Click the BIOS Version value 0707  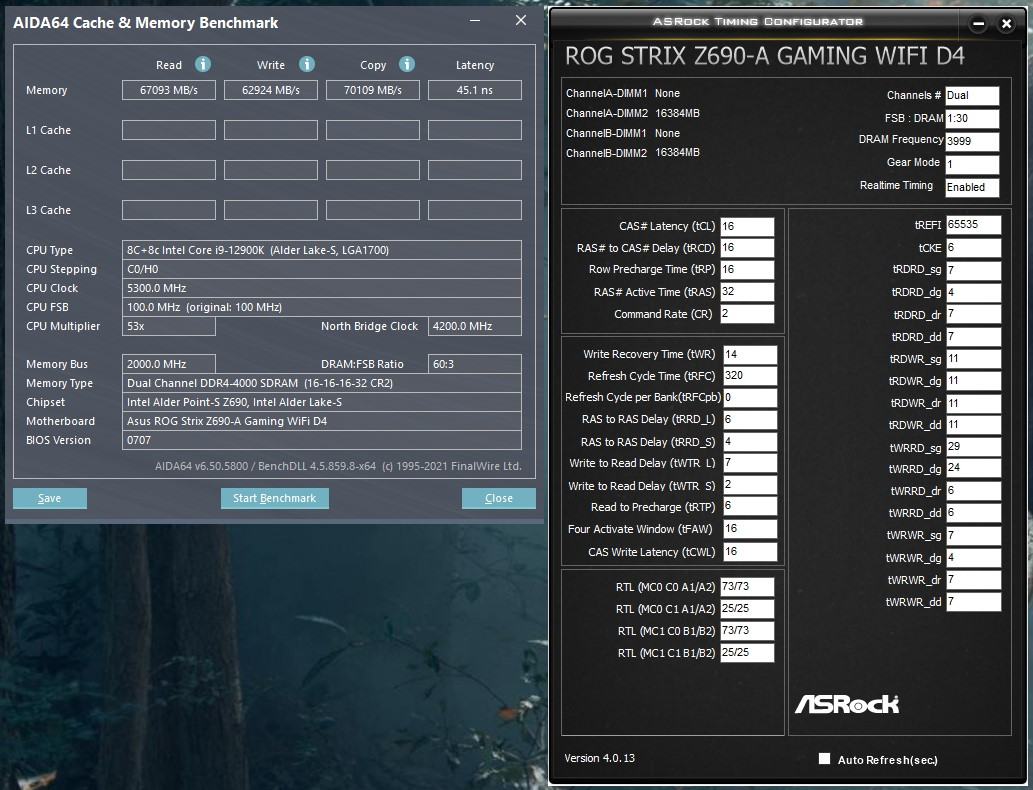(x=321, y=440)
